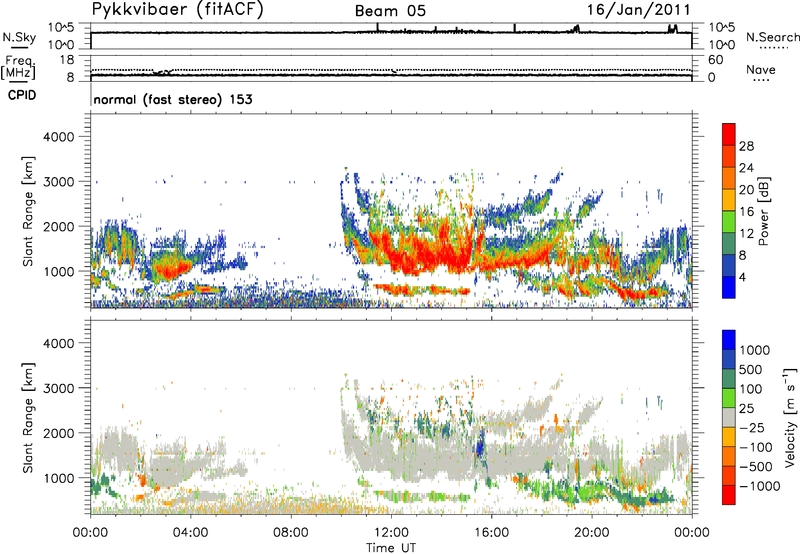Viewport: 800px width, 554px height.
Task: Click the 04:00 time axis label
Action: [x=191, y=533]
